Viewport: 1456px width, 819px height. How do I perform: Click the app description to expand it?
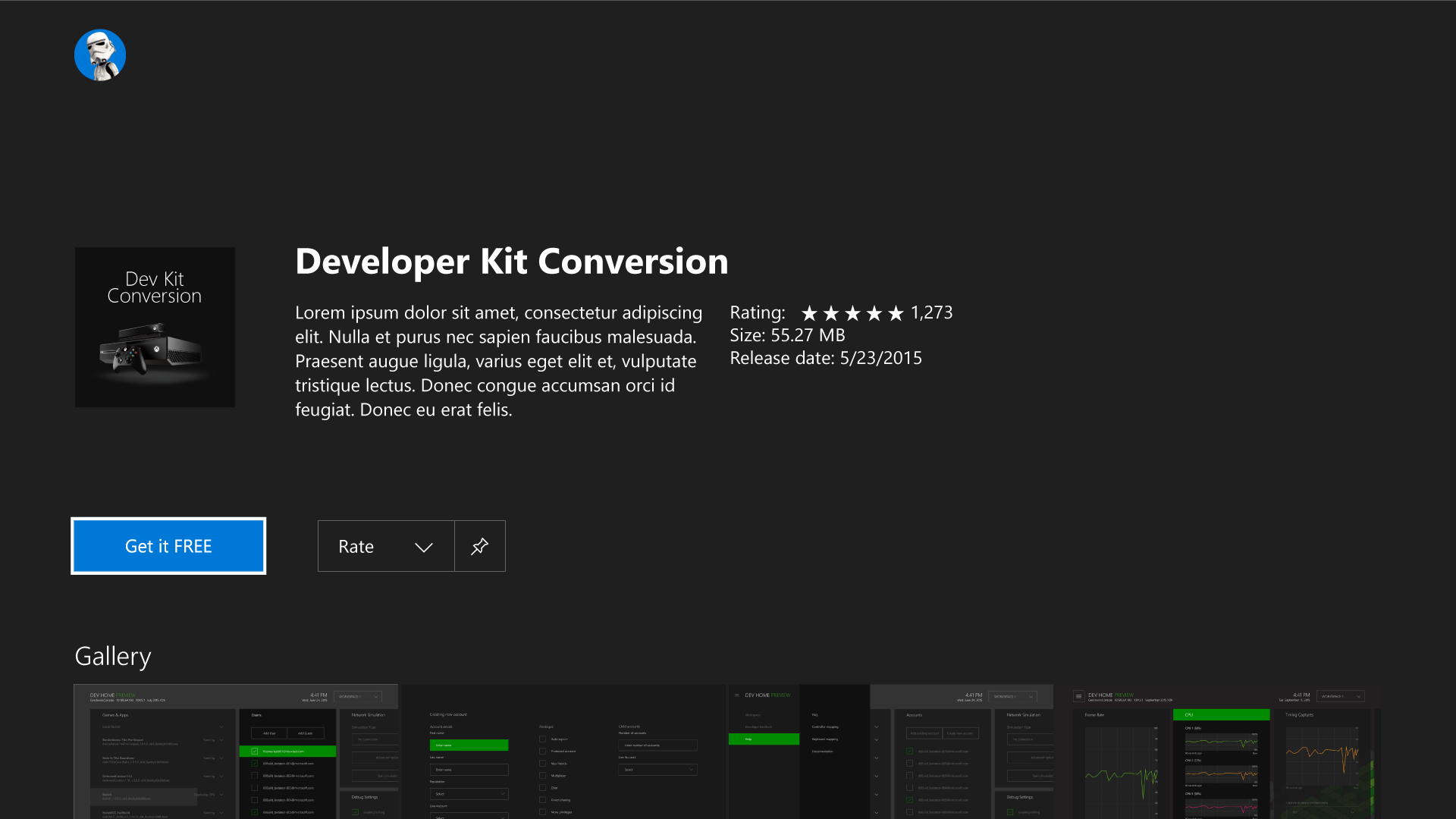tap(498, 361)
